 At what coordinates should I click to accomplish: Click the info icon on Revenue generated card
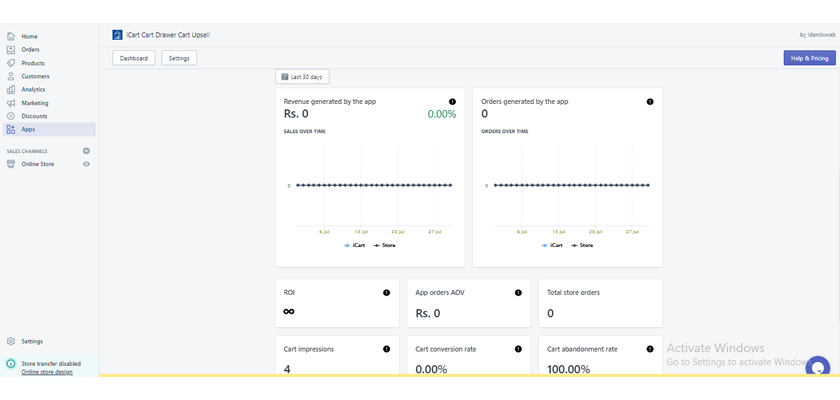tap(452, 102)
